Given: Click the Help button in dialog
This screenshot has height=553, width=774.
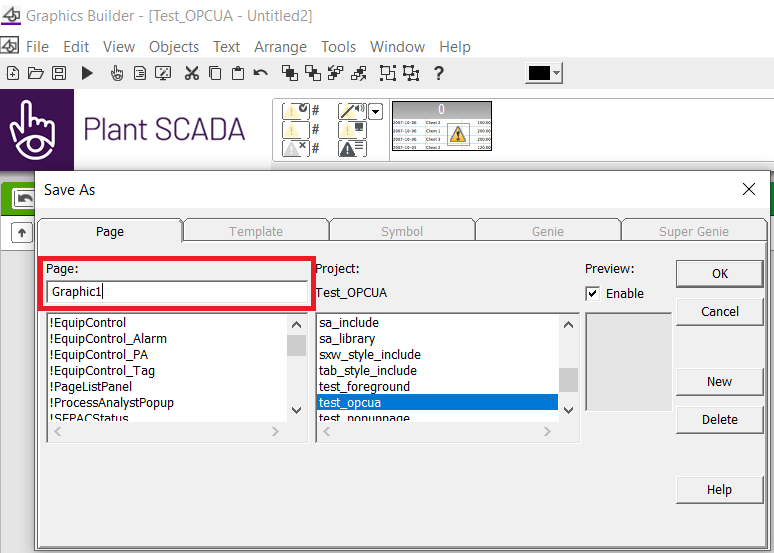Looking at the screenshot, I should [720, 490].
